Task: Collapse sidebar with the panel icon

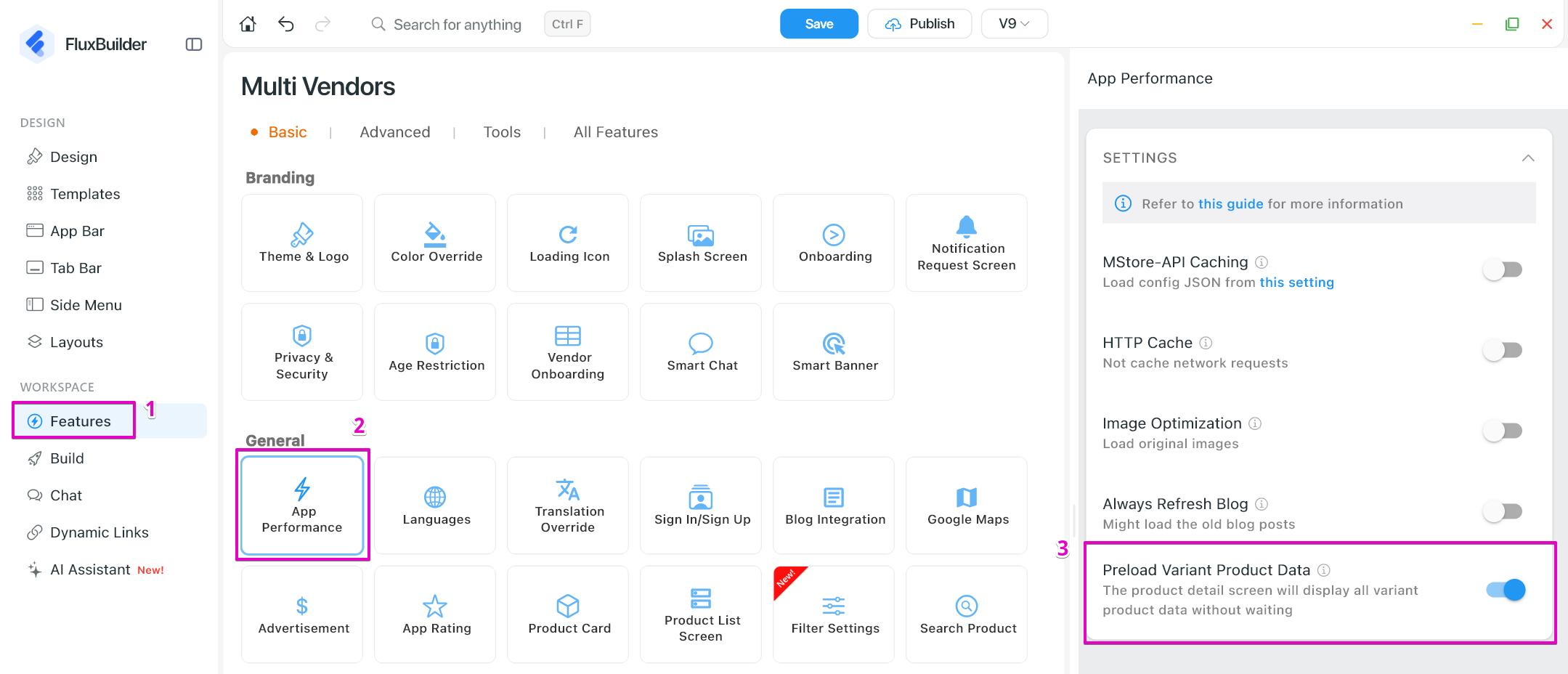Action: click(x=194, y=44)
